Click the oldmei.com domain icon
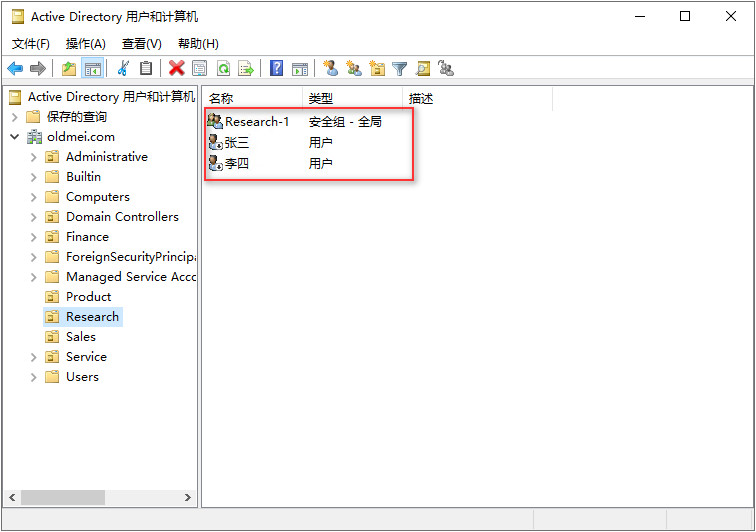 point(34,137)
